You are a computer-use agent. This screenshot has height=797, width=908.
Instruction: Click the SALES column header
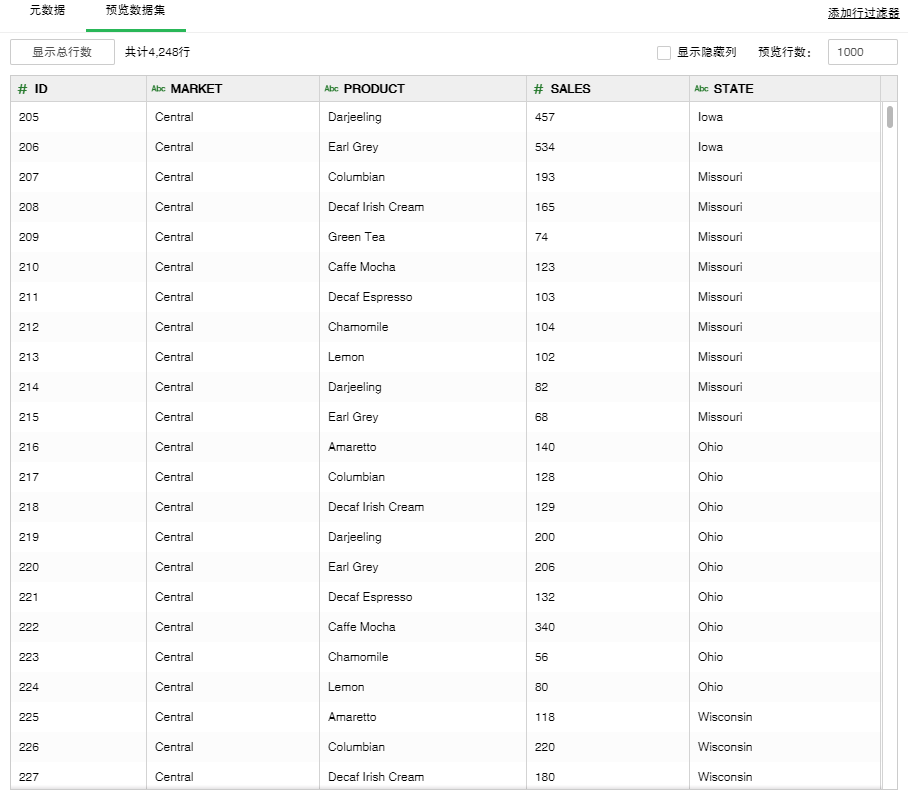[570, 89]
